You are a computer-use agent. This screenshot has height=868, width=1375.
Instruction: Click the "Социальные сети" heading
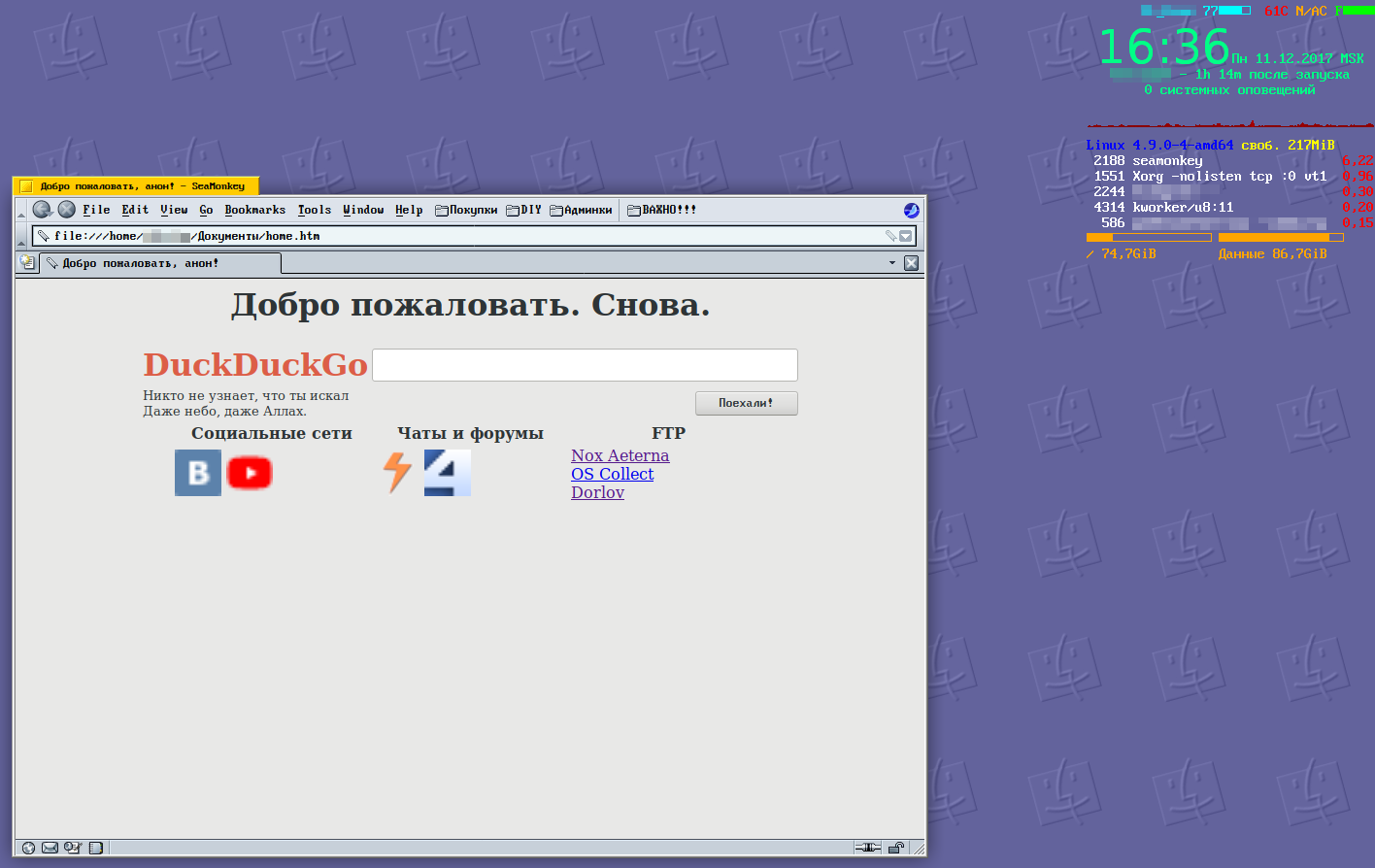(272, 433)
